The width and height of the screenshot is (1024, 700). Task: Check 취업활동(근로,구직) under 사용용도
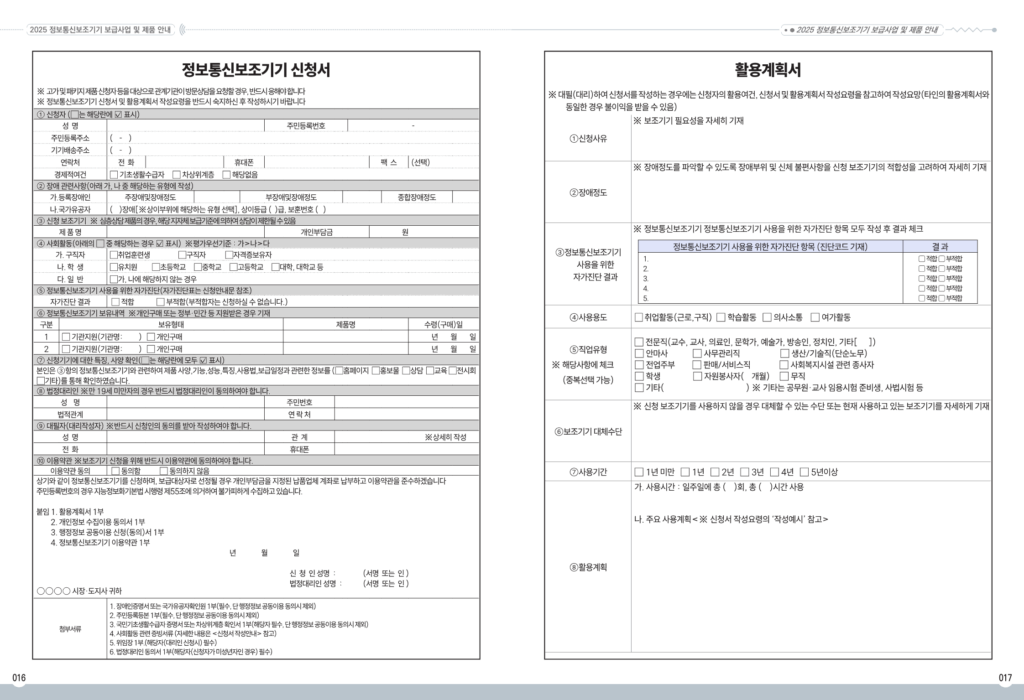pyautogui.click(x=639, y=317)
